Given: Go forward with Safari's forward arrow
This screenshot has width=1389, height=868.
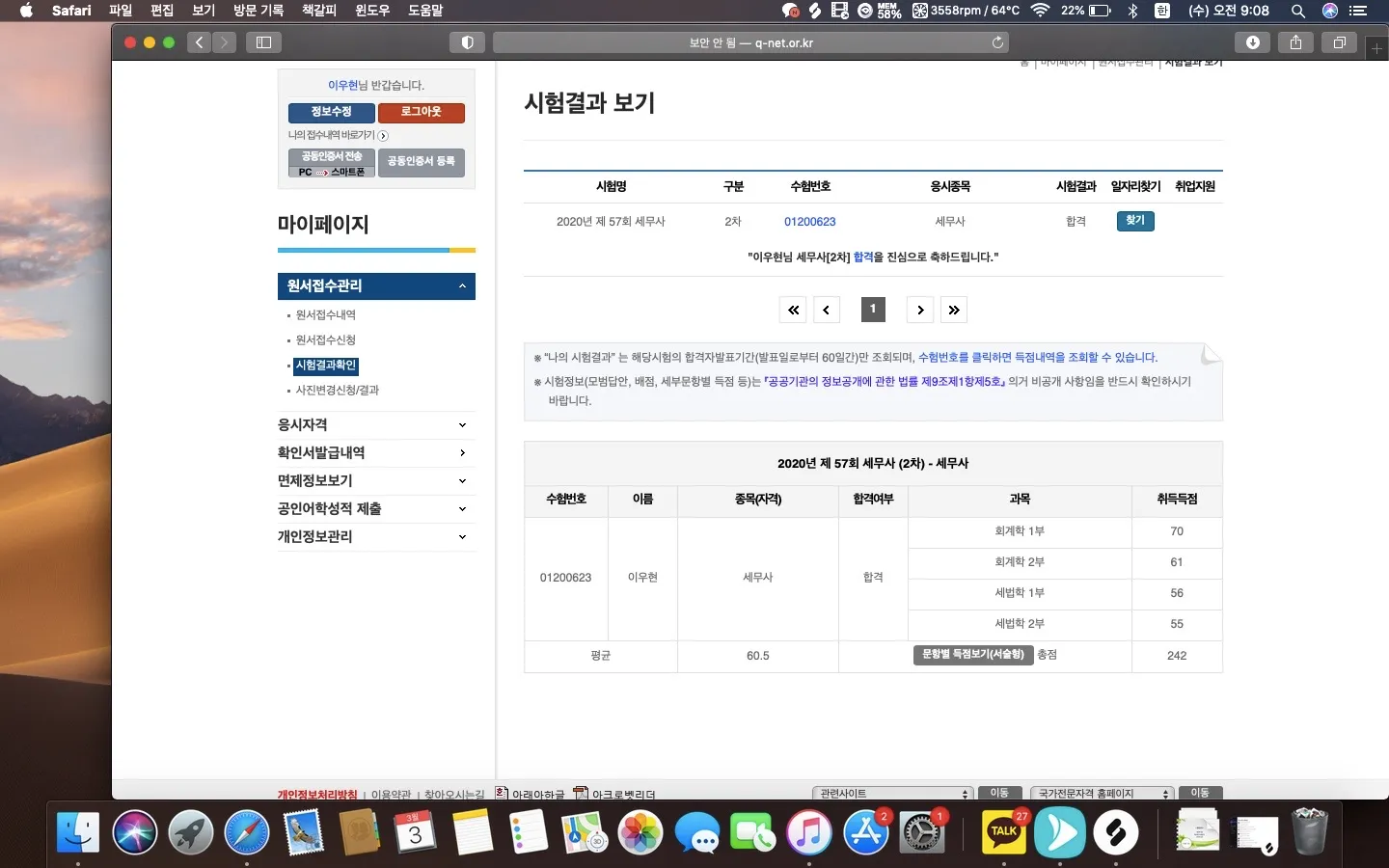Looking at the screenshot, I should 224,42.
